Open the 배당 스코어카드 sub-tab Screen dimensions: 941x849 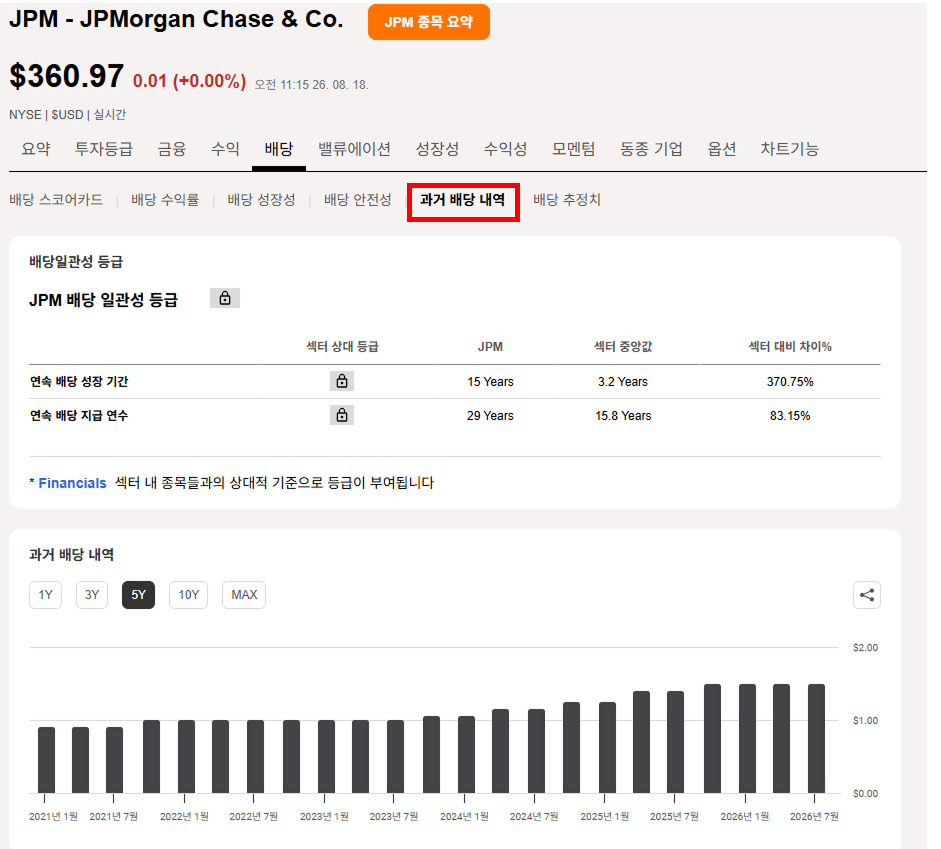coord(56,200)
